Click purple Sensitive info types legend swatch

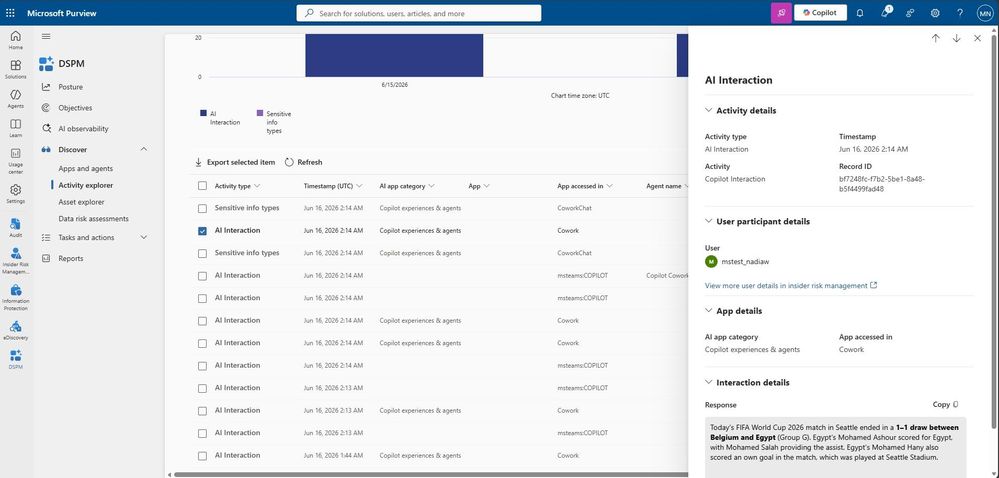[259, 113]
